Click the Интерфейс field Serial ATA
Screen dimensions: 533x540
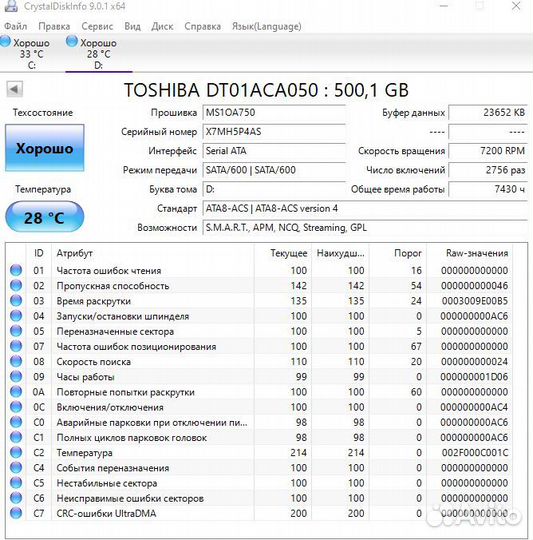tap(274, 151)
